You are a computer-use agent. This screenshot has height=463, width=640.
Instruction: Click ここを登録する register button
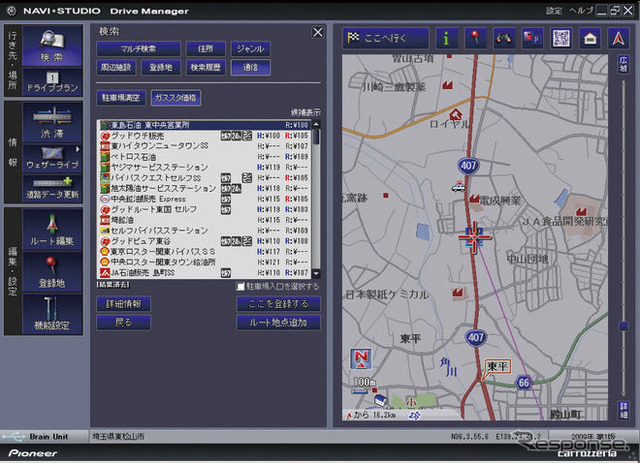pos(278,304)
